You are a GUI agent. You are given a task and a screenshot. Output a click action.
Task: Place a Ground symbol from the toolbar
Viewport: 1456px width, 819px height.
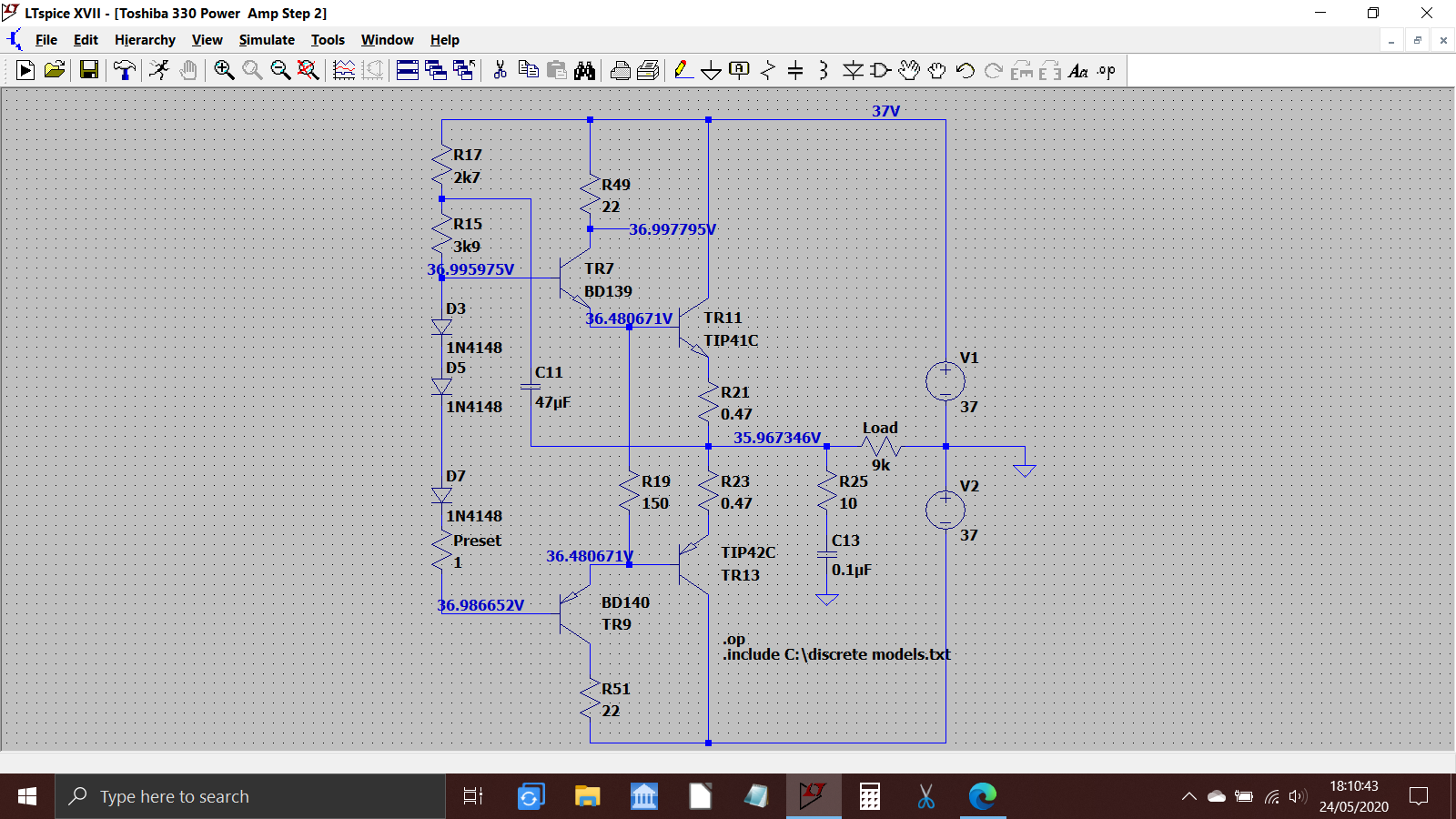(x=712, y=70)
